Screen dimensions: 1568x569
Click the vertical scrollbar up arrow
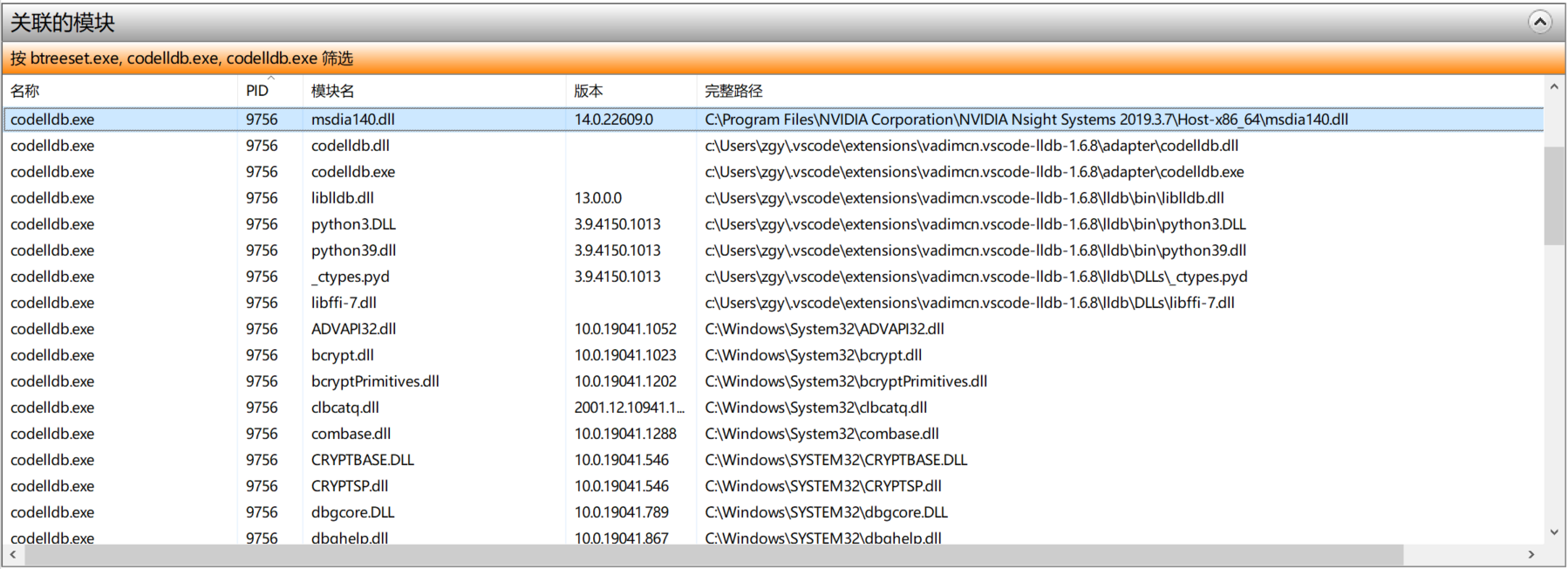pos(1554,87)
